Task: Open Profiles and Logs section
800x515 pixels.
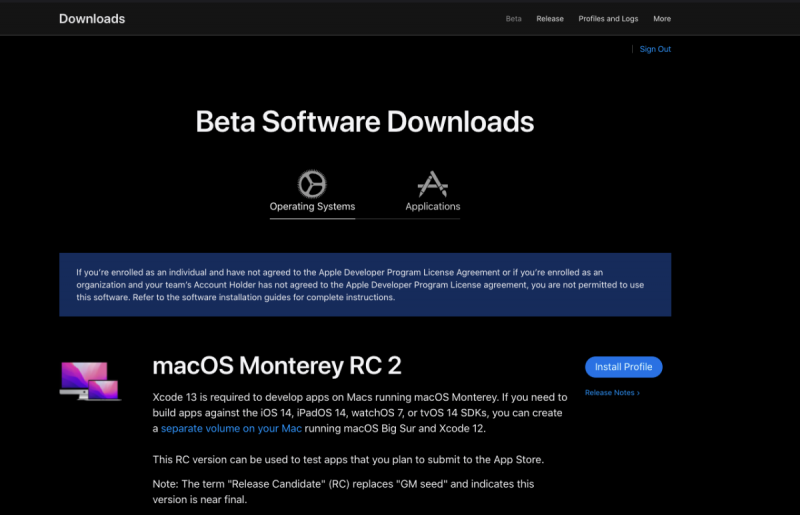Action: (x=608, y=19)
